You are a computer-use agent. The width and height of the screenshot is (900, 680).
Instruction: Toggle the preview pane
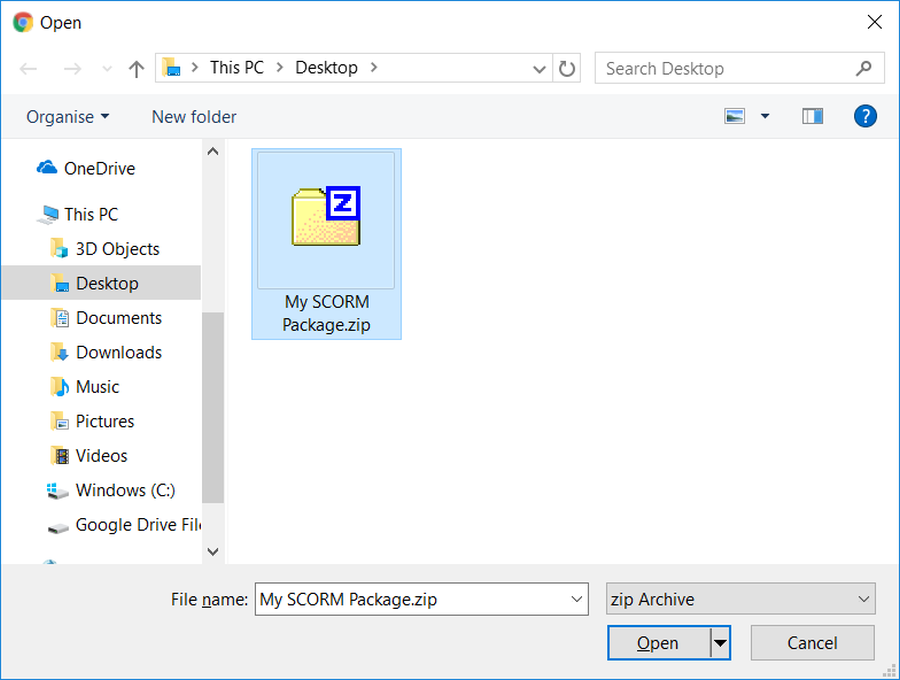812,116
